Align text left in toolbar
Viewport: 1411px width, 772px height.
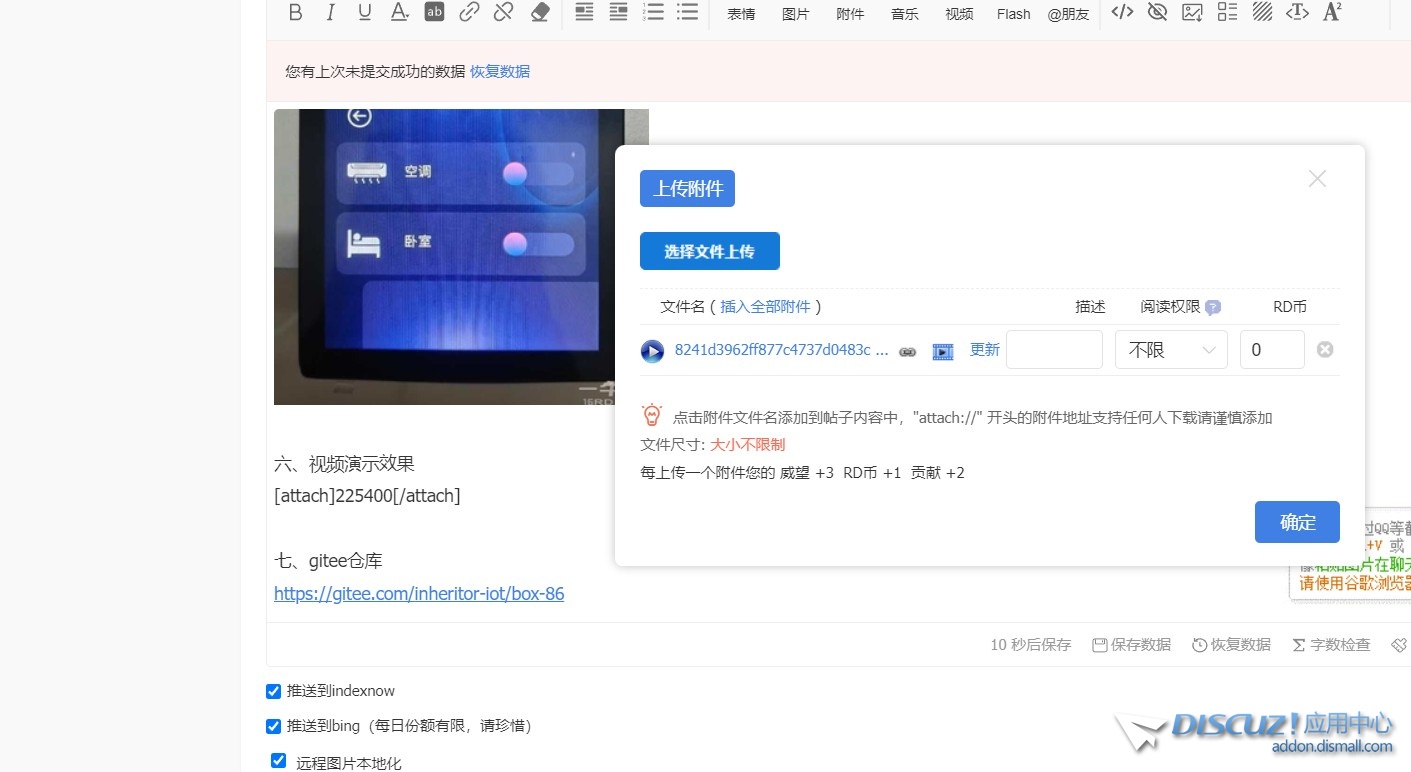584,12
